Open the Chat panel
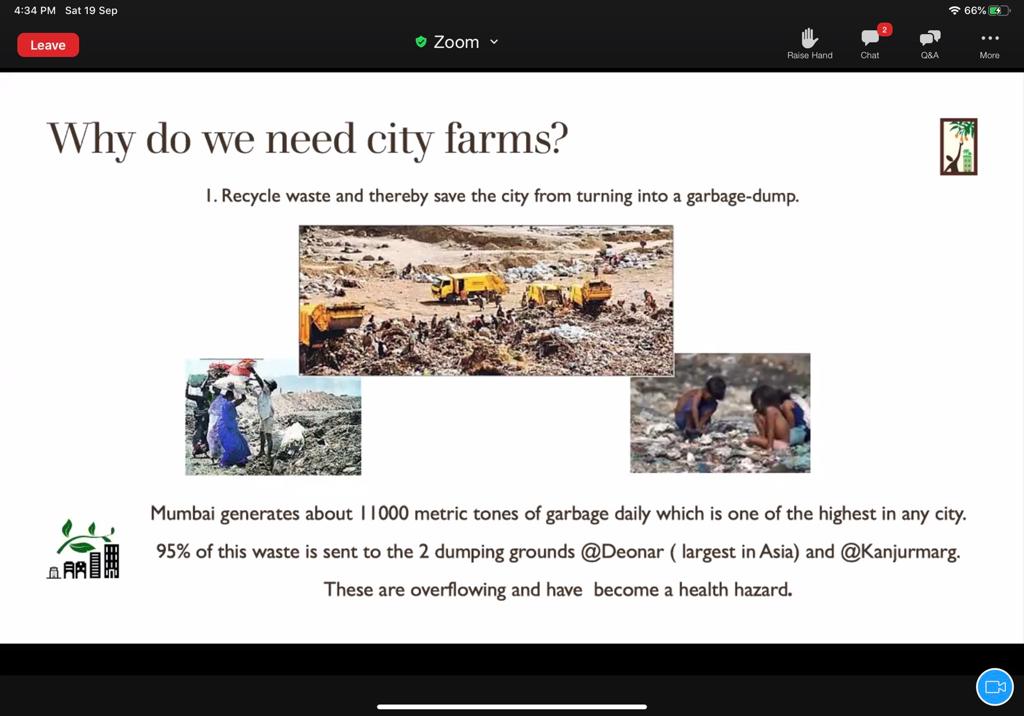The width and height of the screenshot is (1024, 716). 870,44
